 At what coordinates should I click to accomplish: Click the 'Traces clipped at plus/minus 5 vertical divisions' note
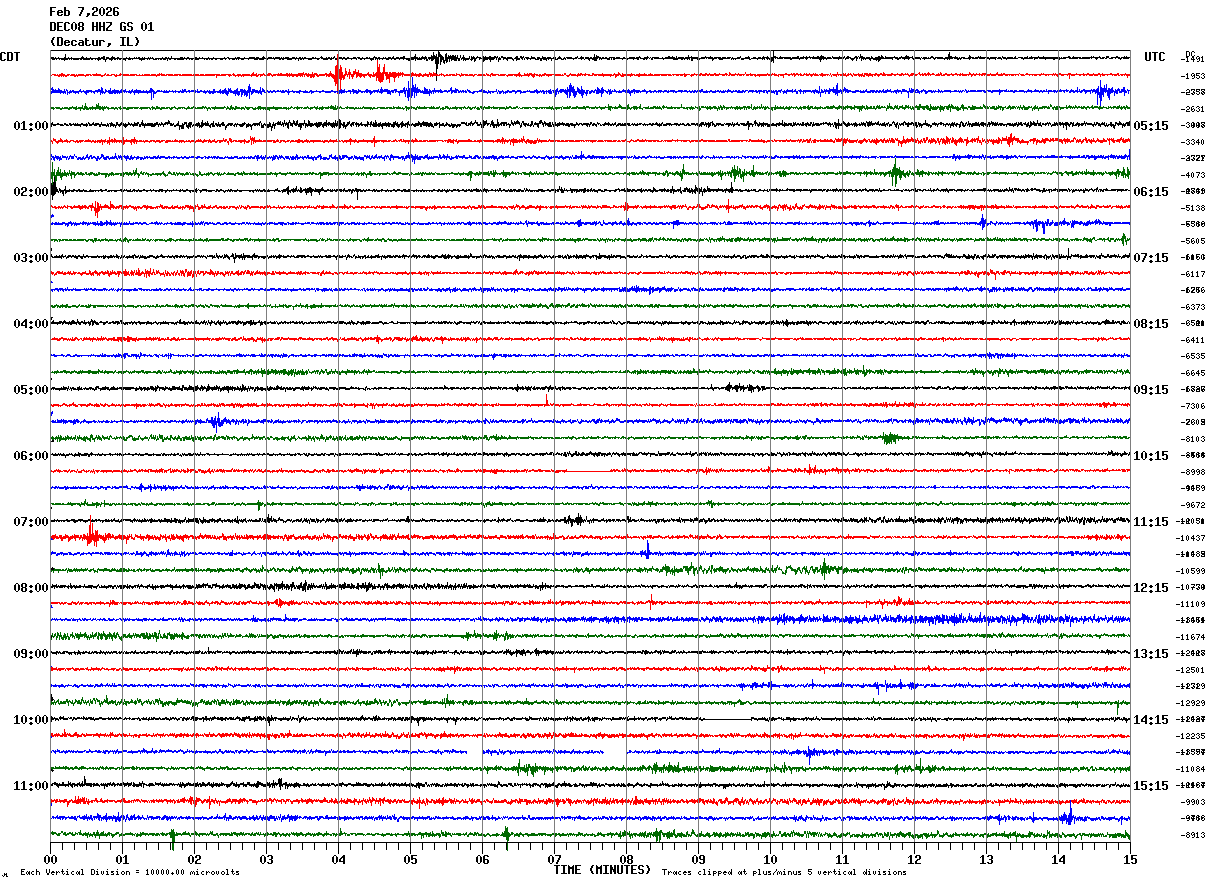click(x=784, y=872)
